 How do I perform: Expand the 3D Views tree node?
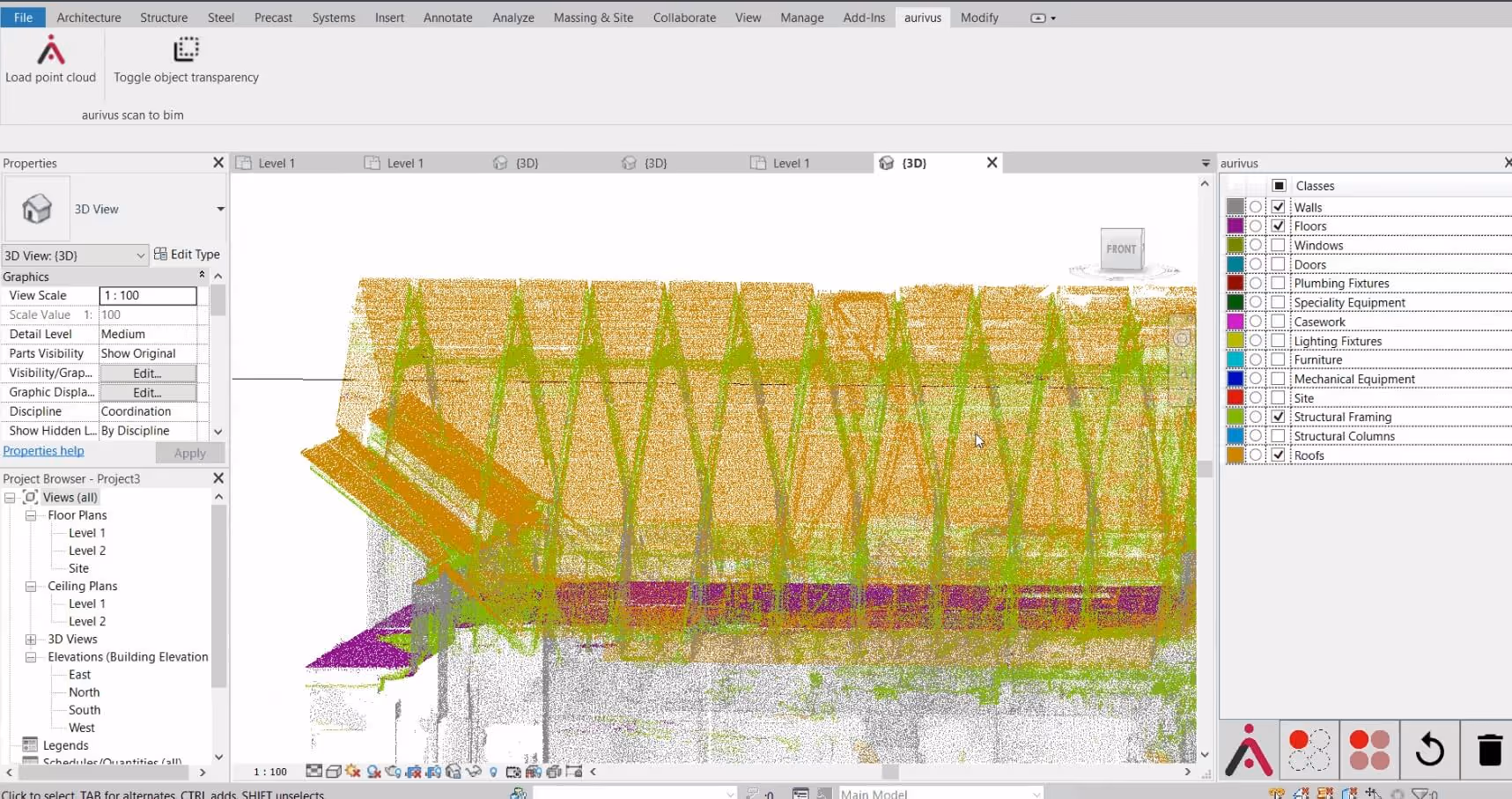tap(31, 640)
